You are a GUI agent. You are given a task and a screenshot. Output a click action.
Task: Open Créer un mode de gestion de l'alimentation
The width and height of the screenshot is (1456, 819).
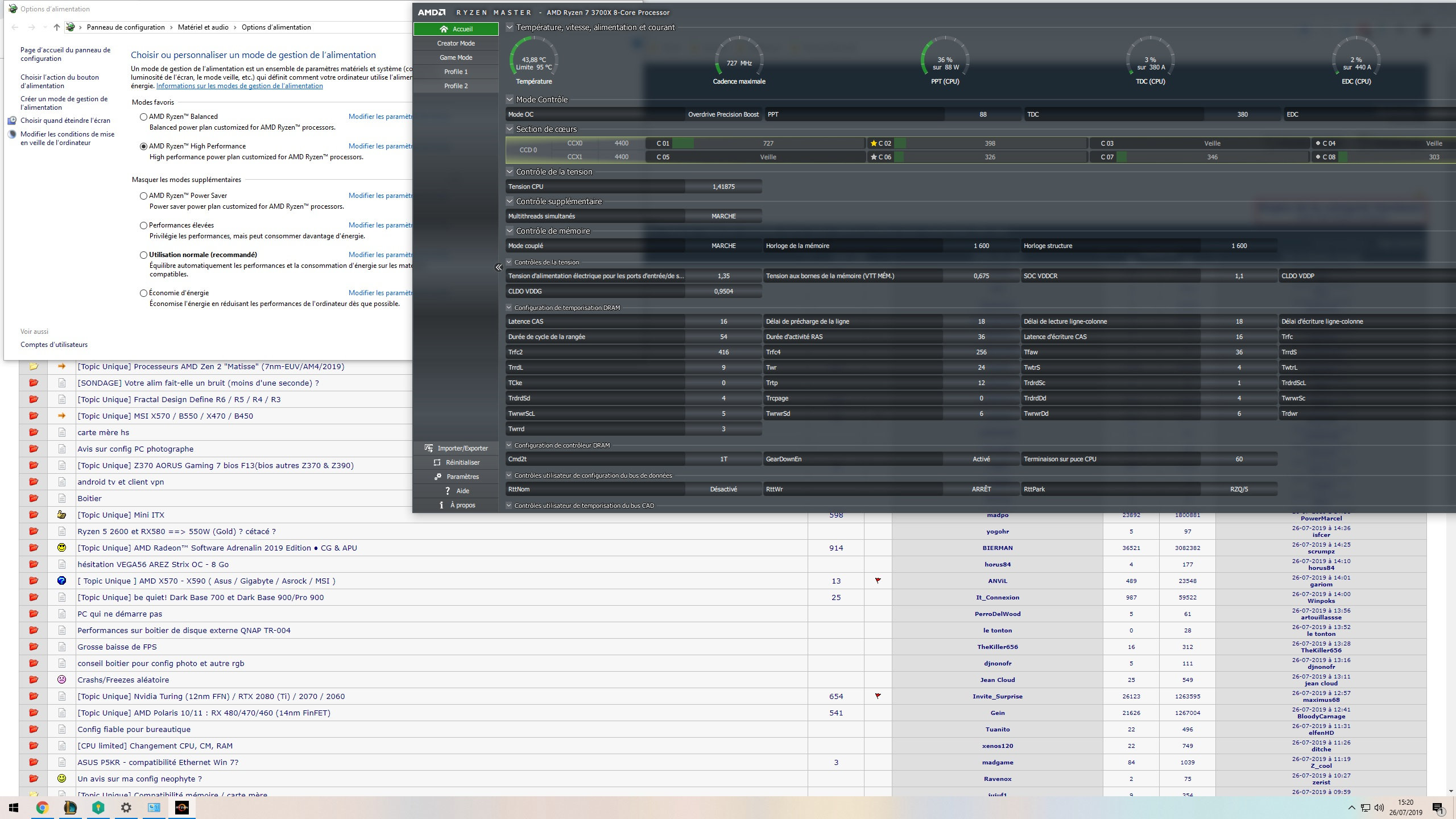(x=64, y=103)
